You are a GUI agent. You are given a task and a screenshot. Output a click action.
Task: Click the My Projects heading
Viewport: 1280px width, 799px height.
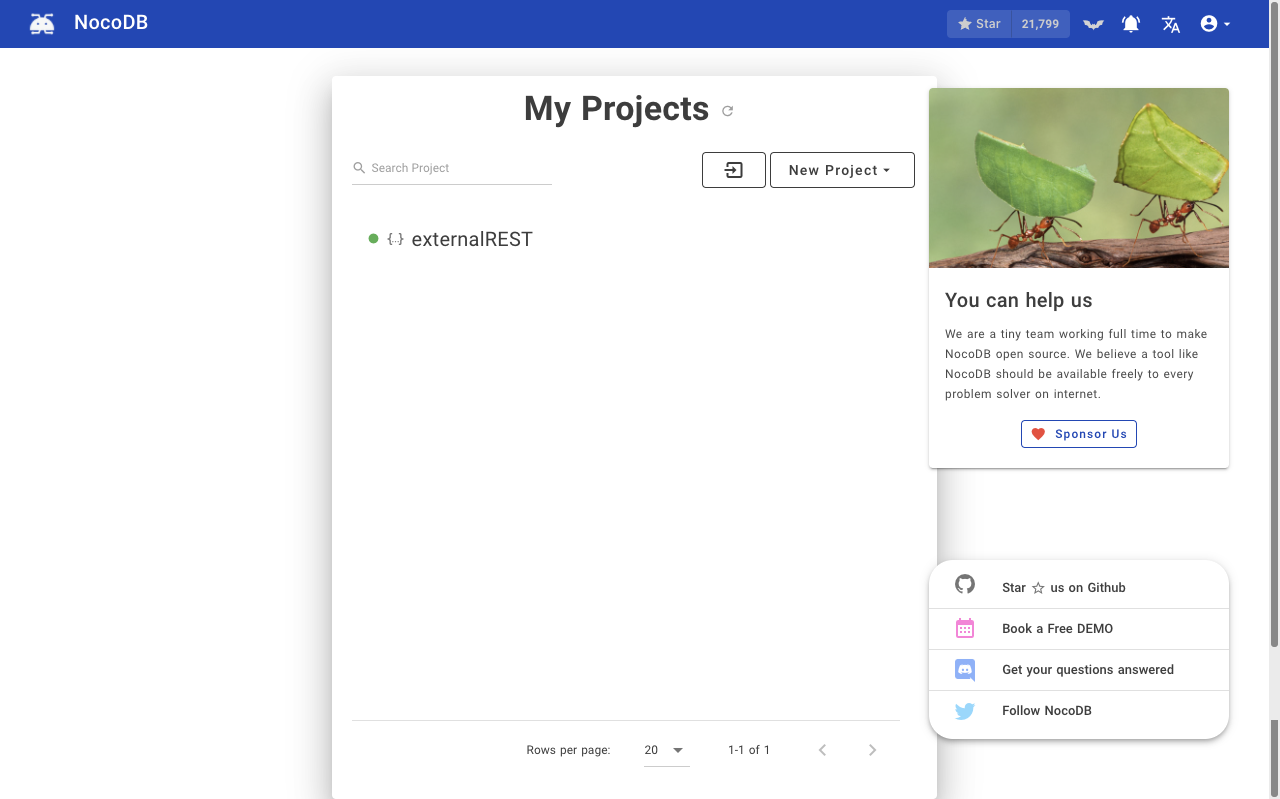tap(616, 108)
